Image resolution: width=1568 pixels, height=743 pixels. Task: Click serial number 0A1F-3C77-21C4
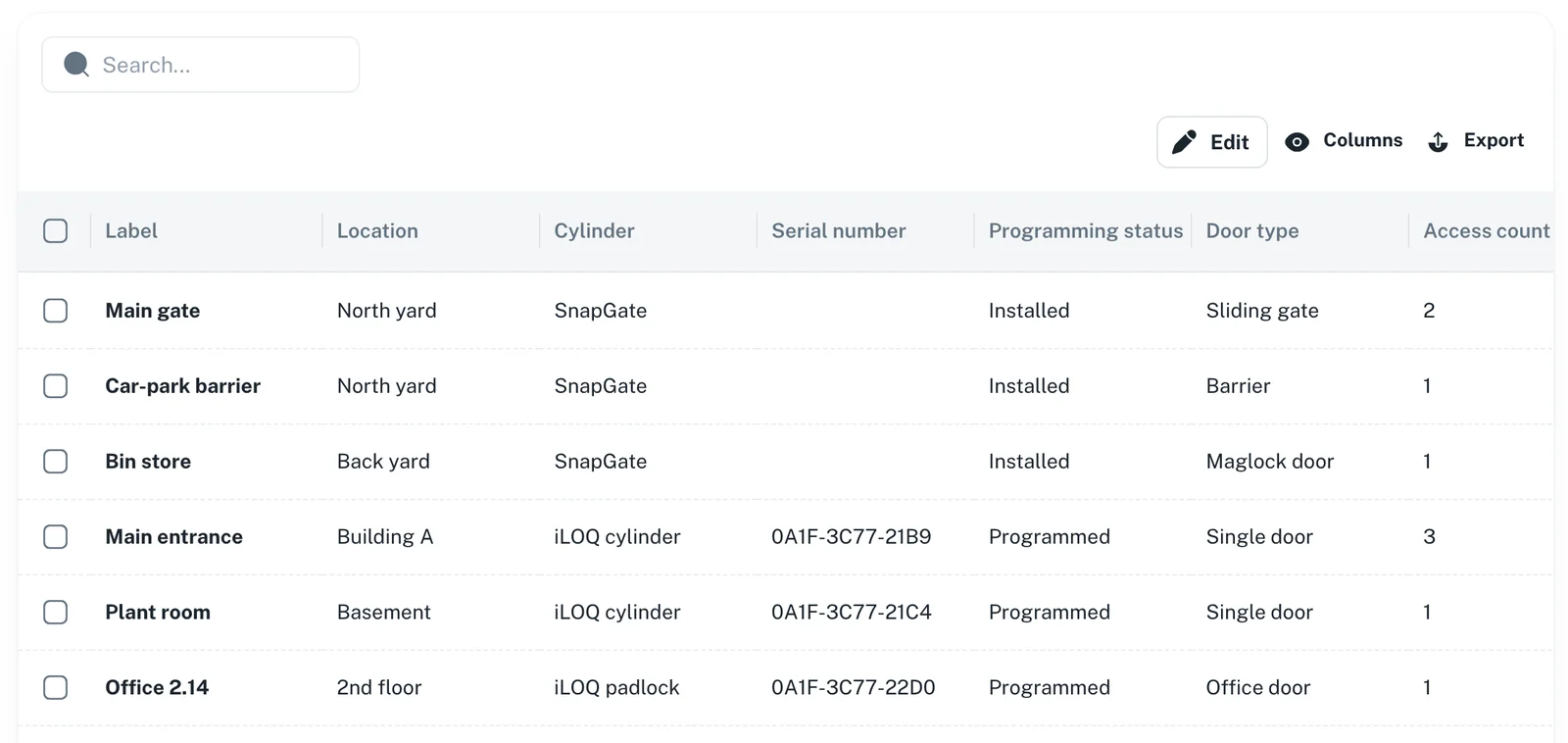click(x=852, y=613)
